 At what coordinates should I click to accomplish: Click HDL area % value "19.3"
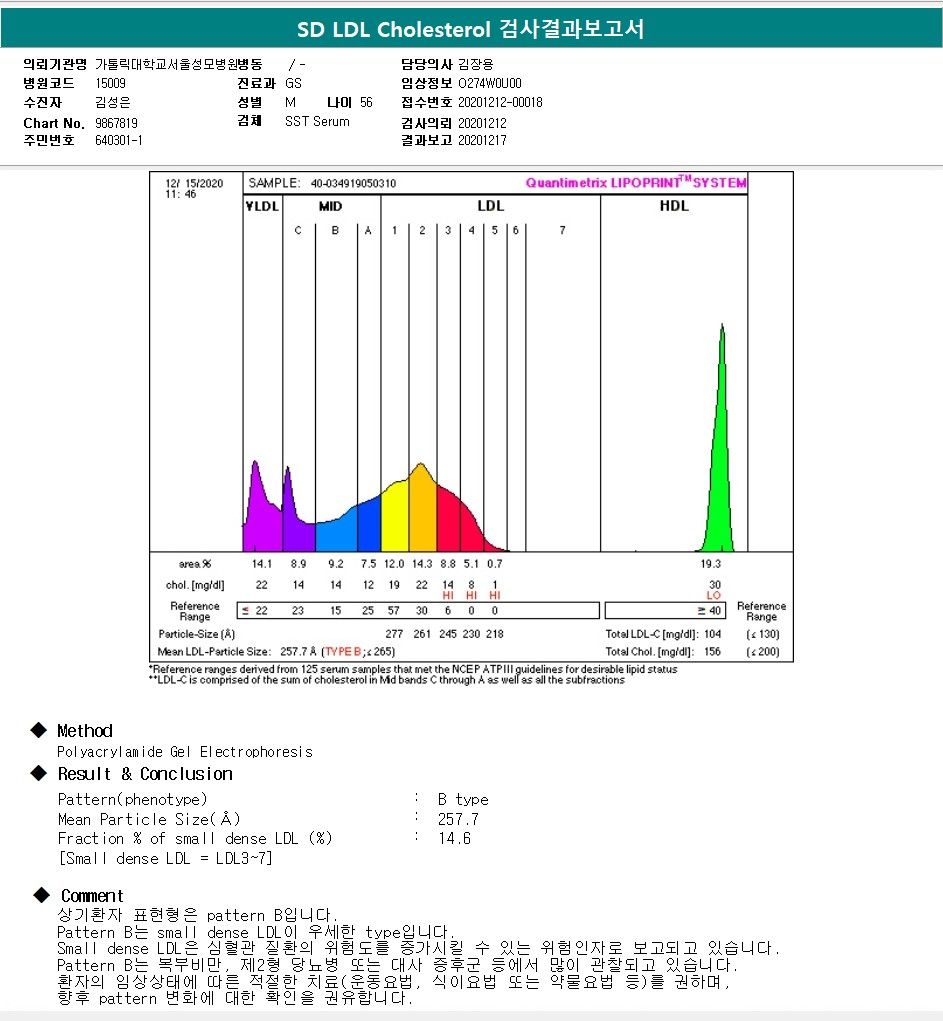pos(711,564)
